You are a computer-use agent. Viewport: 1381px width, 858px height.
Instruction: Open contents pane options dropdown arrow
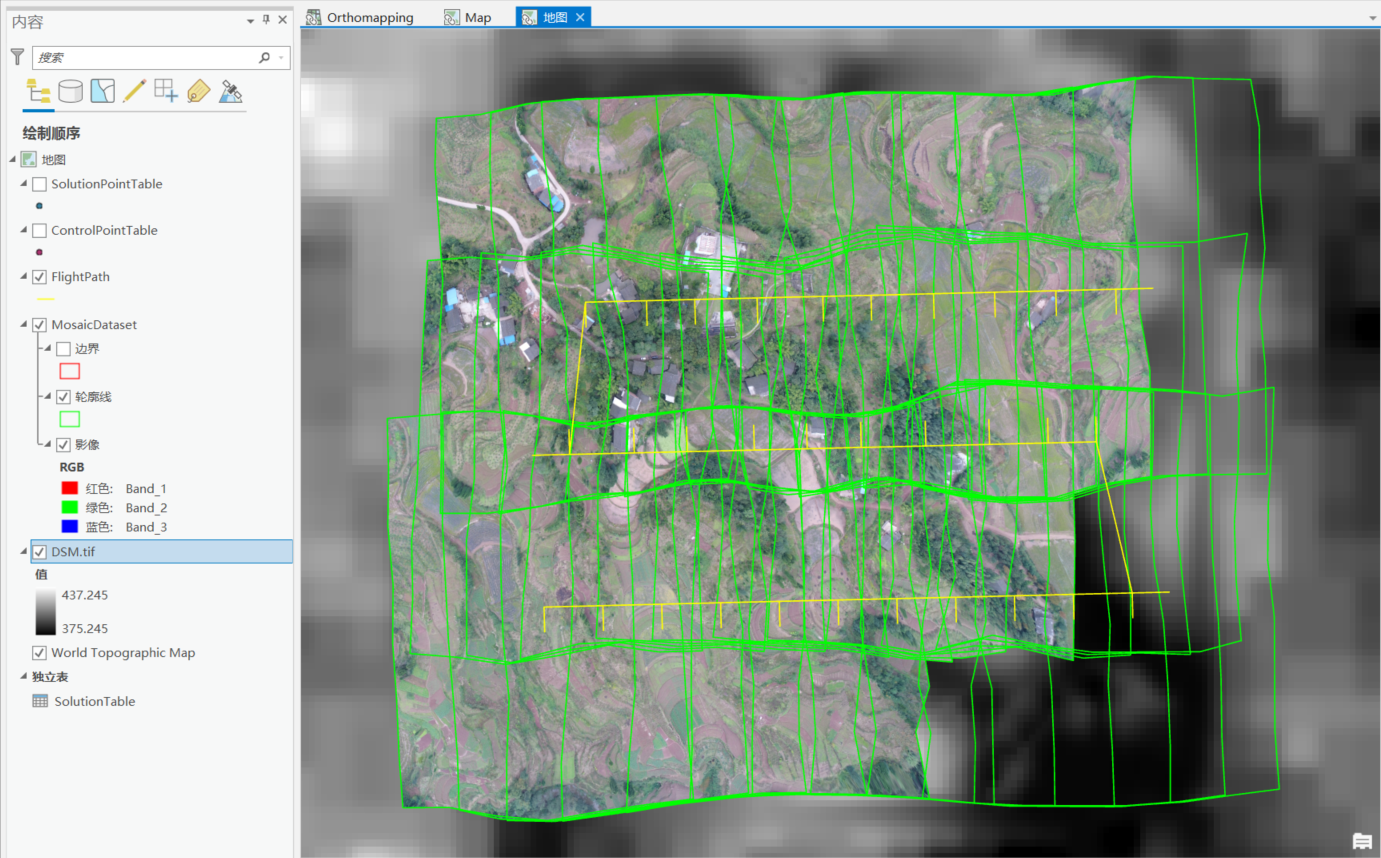(250, 20)
